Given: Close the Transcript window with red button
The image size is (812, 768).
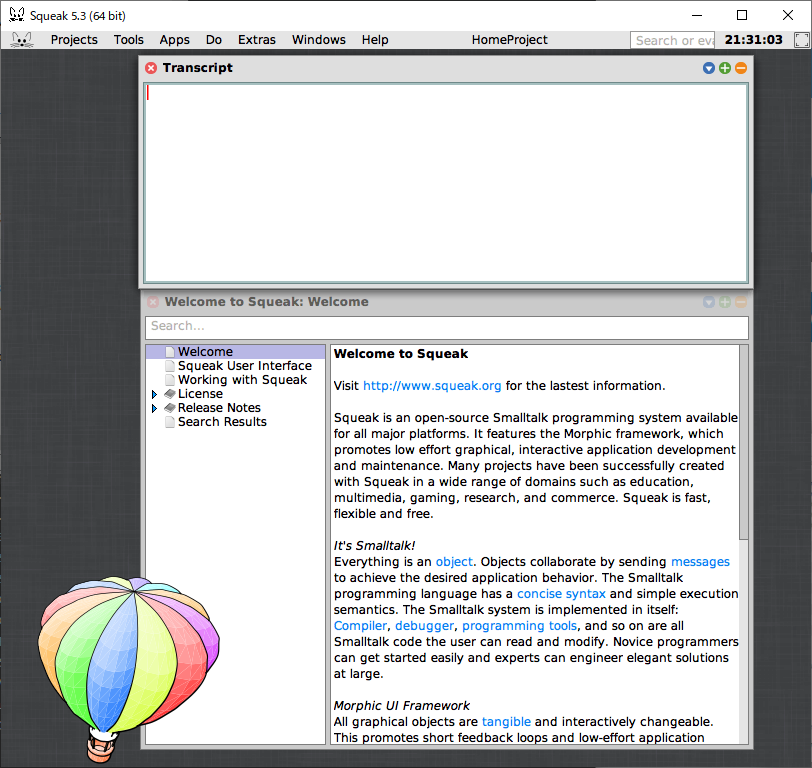Looking at the screenshot, I should pos(151,68).
